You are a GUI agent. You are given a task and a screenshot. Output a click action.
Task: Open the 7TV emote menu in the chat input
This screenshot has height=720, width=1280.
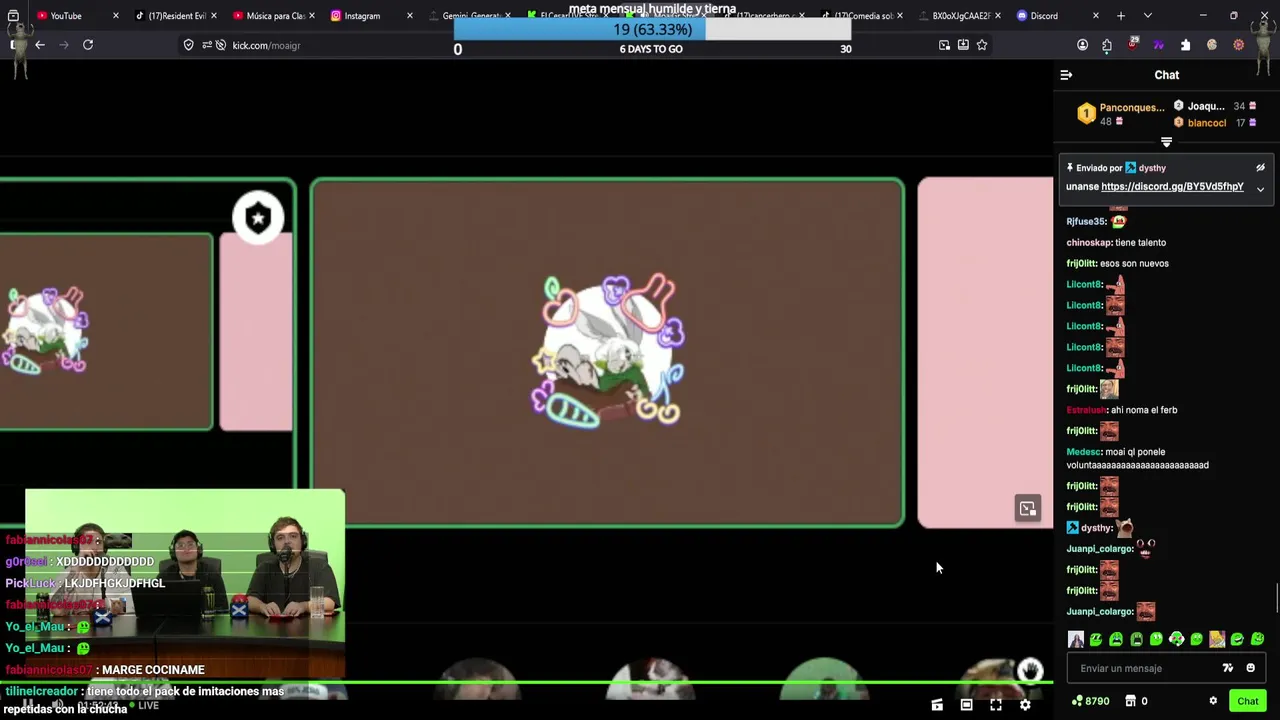tap(1228, 668)
